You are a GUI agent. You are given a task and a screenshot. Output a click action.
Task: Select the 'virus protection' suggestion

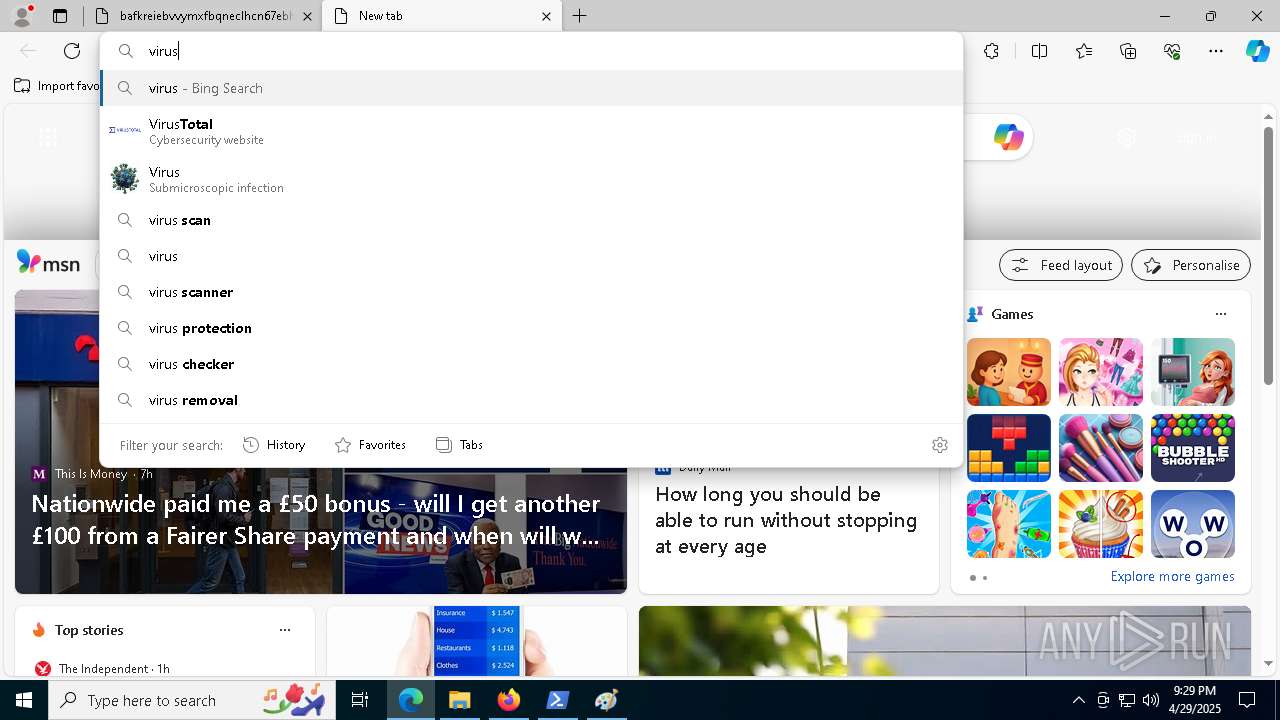[x=531, y=328]
